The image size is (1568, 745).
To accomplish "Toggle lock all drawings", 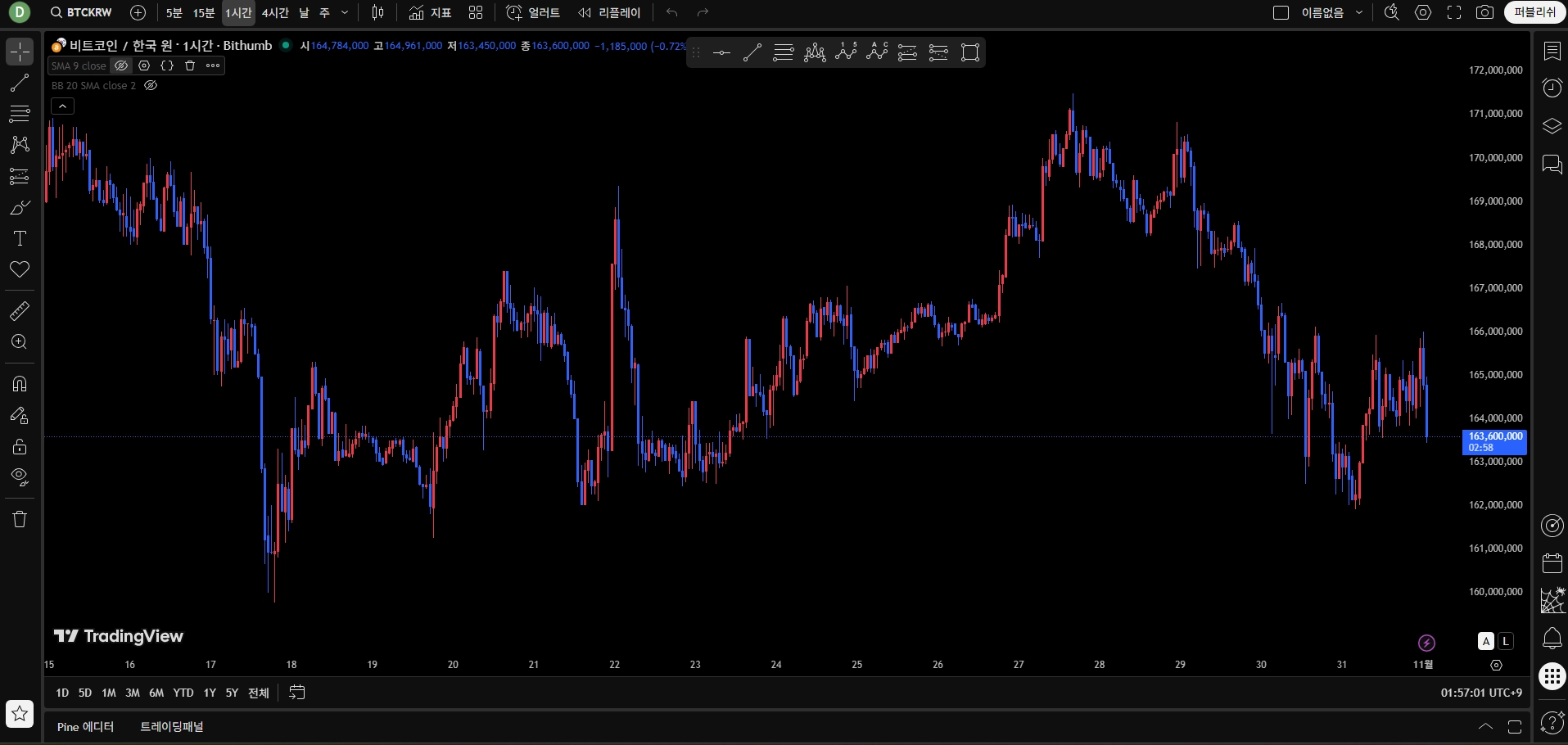I will click(x=20, y=446).
